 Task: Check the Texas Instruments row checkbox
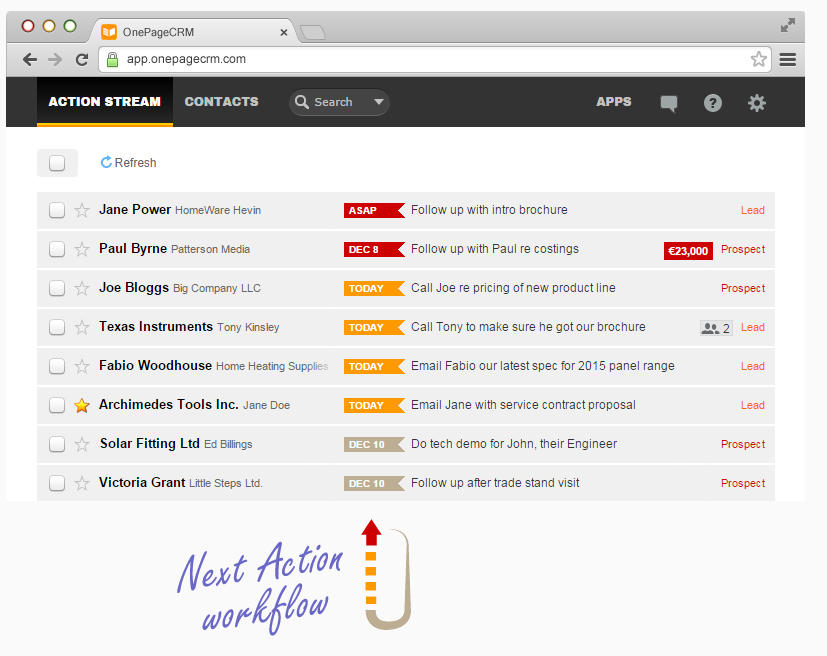tap(57, 327)
